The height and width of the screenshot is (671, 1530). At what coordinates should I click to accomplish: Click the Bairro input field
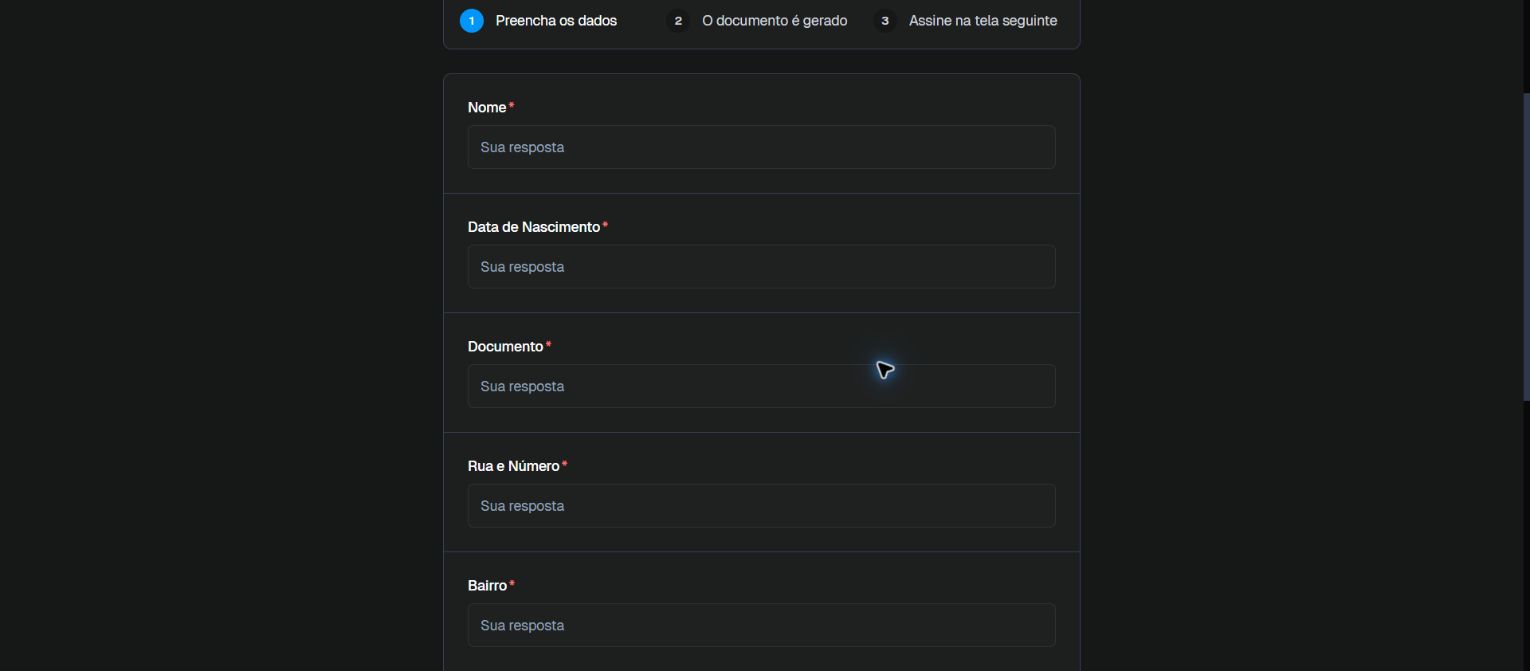point(761,625)
